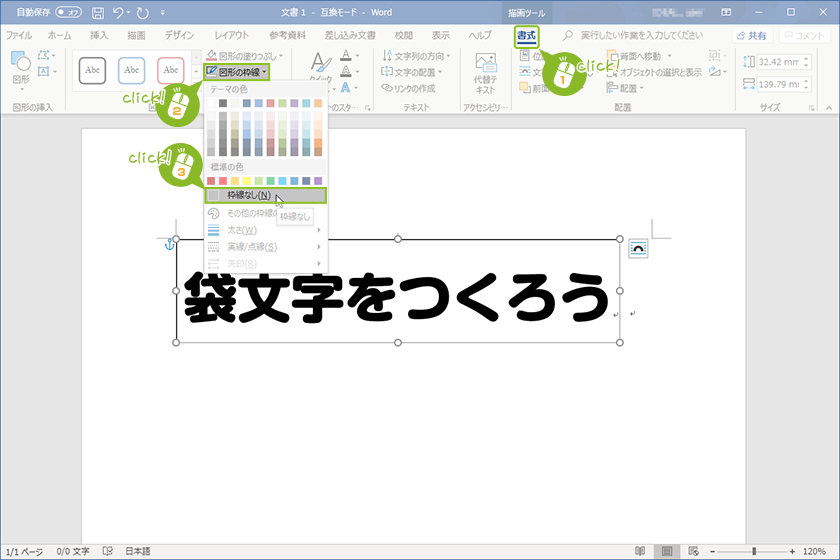Click the zoom in plus button
Screen dimensions: 840x560
(x=792, y=551)
